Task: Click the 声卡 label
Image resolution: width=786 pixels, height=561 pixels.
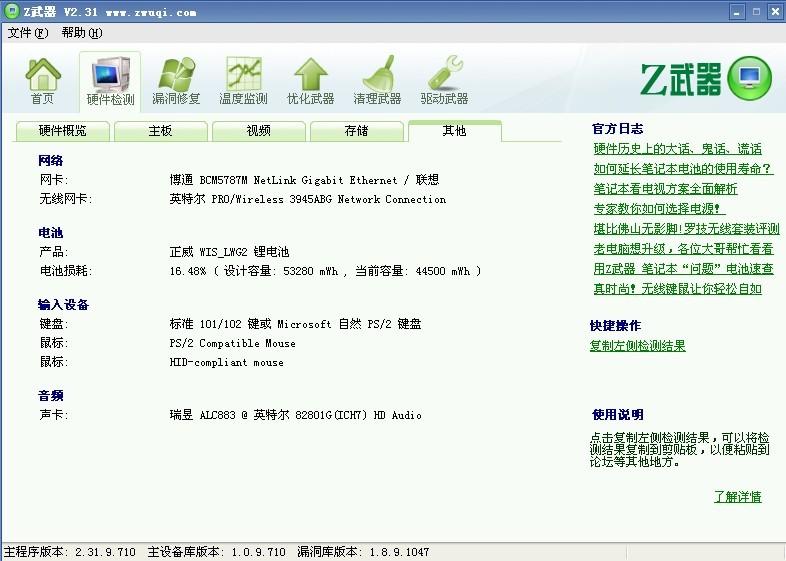Action: pos(54,415)
